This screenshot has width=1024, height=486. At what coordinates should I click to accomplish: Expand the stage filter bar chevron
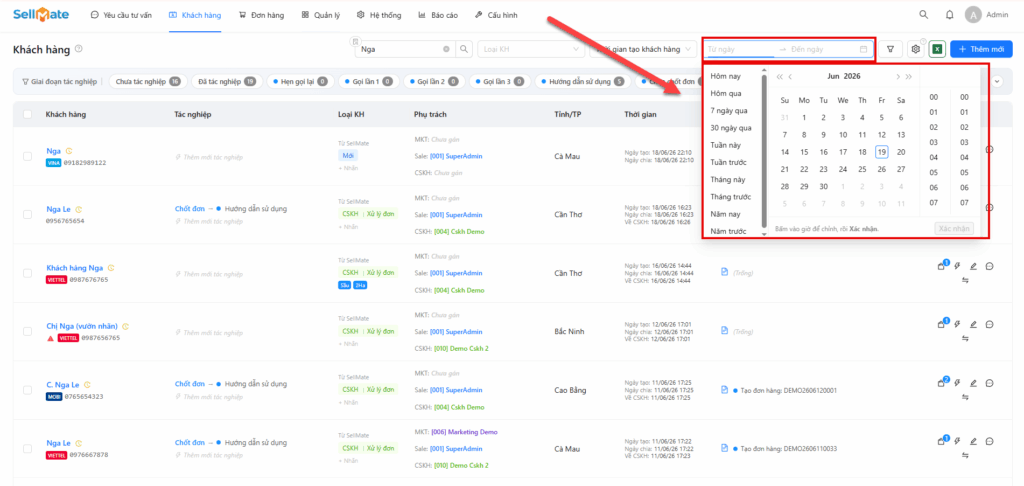coord(997,81)
